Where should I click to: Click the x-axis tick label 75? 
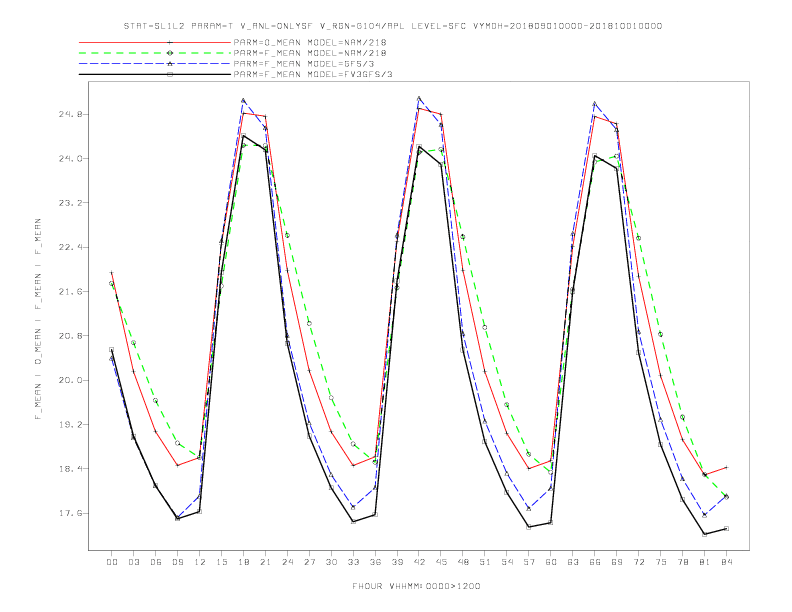point(661,562)
